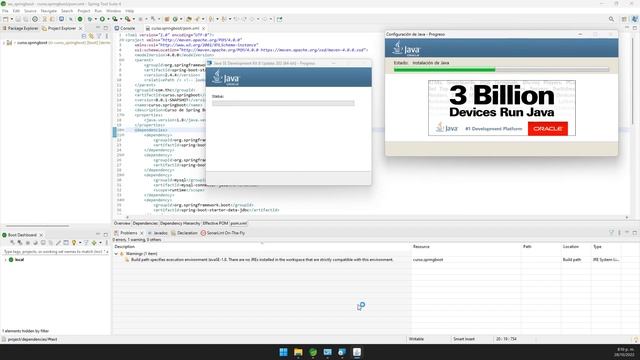Viewport: 640px width, 360px height.
Task: Click the External Tools run icon
Action: click(128, 19)
